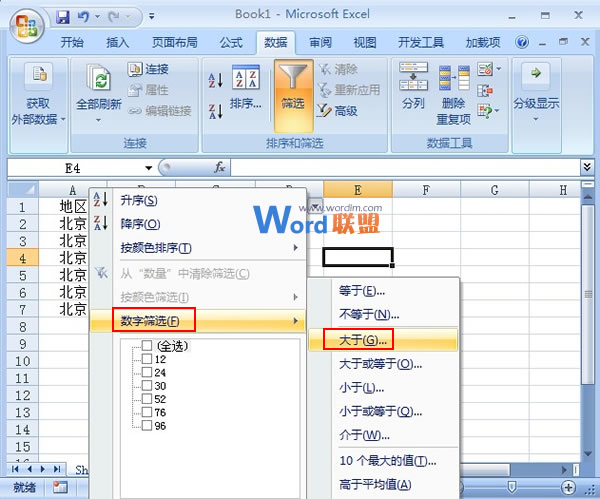Viewport: 600px width, 499px height.
Task: Check the 12 filter checkbox
Action: 147,359
